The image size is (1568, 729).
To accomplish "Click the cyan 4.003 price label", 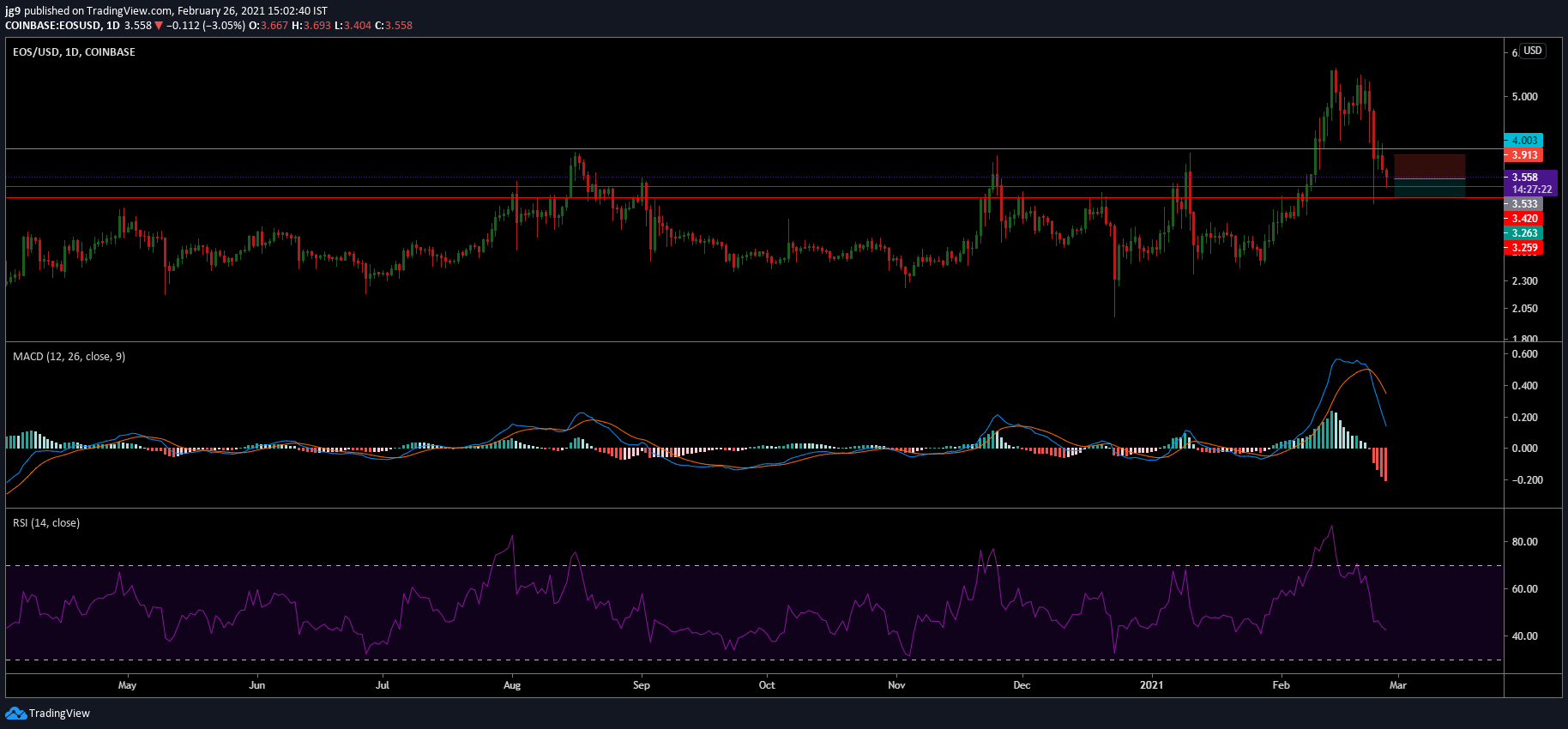I will pos(1523,140).
